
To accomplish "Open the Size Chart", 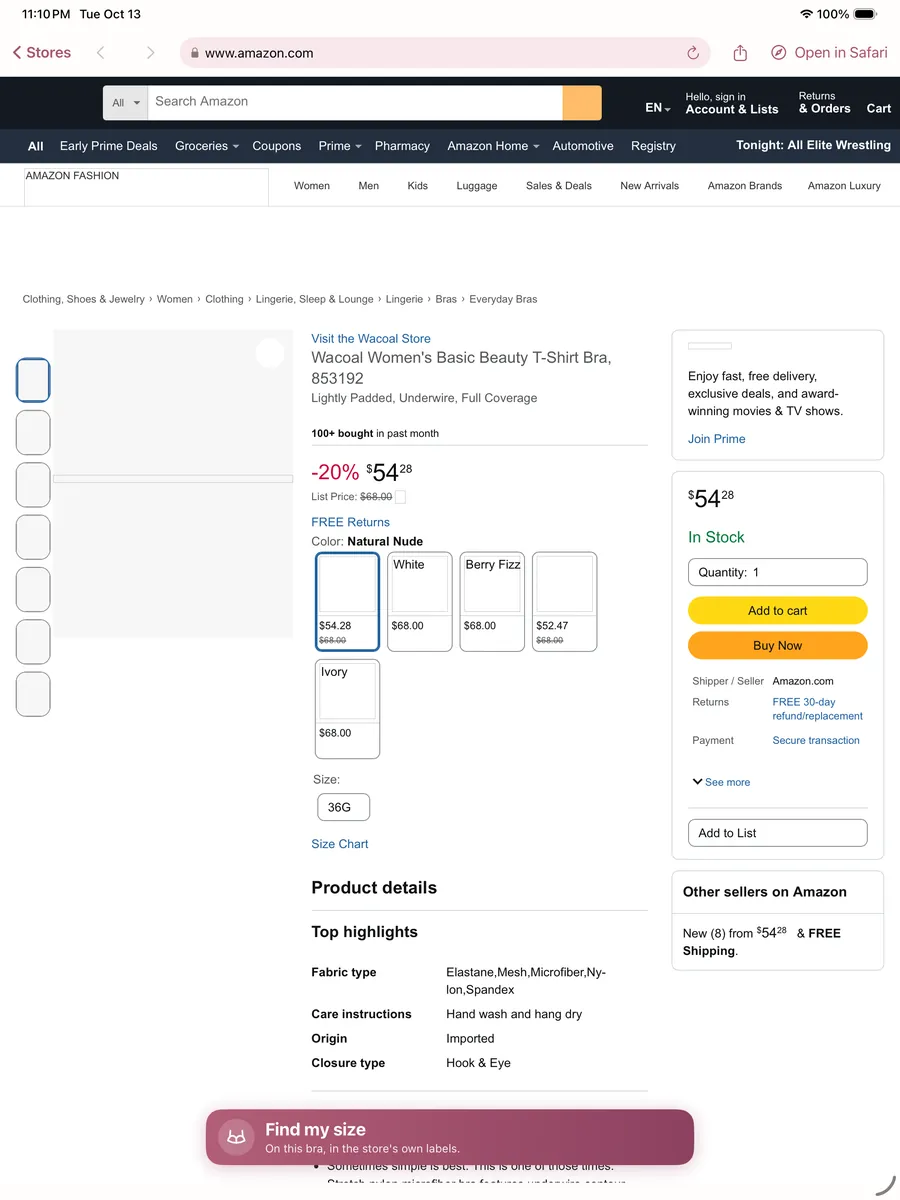I will point(340,844).
